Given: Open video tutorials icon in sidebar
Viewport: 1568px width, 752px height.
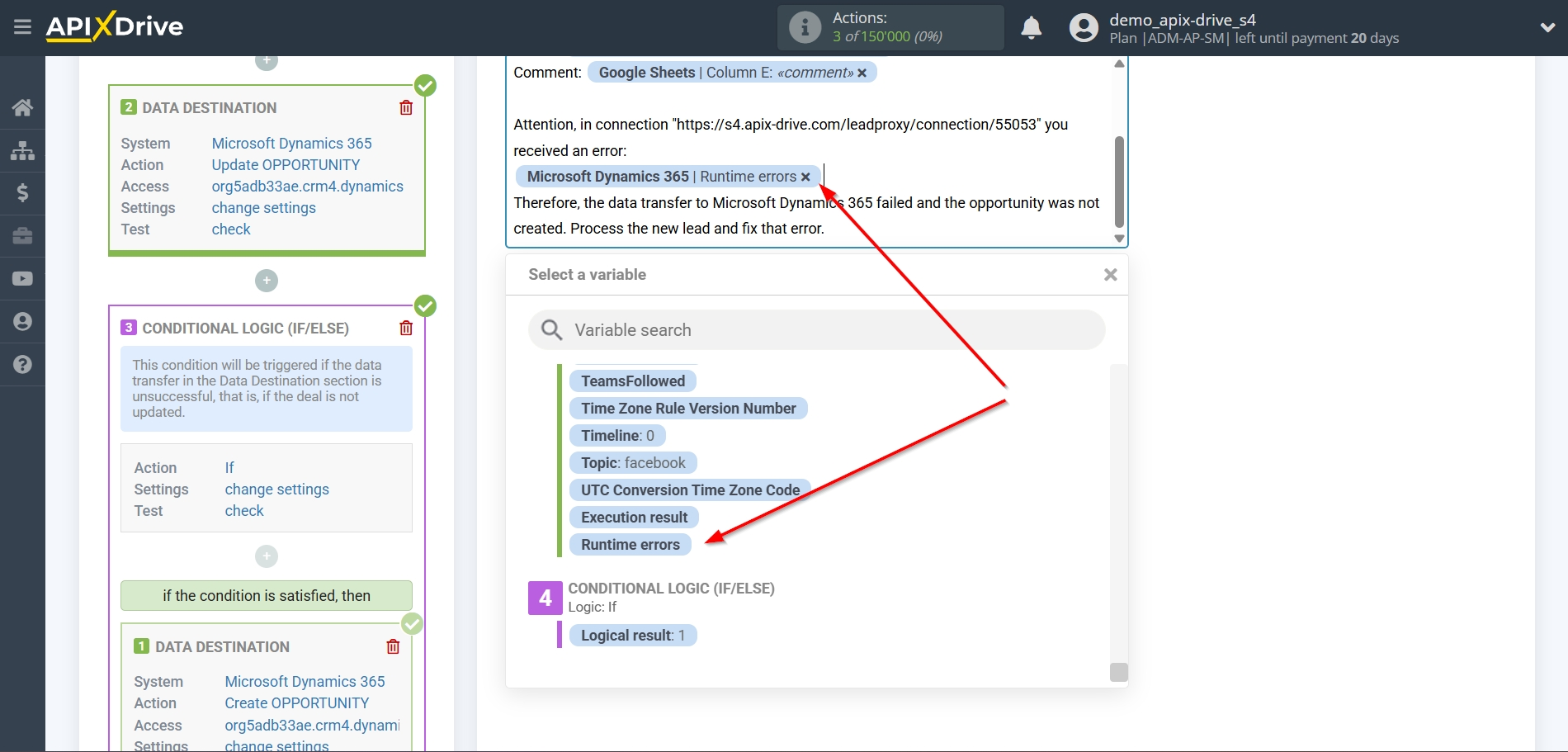Looking at the screenshot, I should 22,279.
